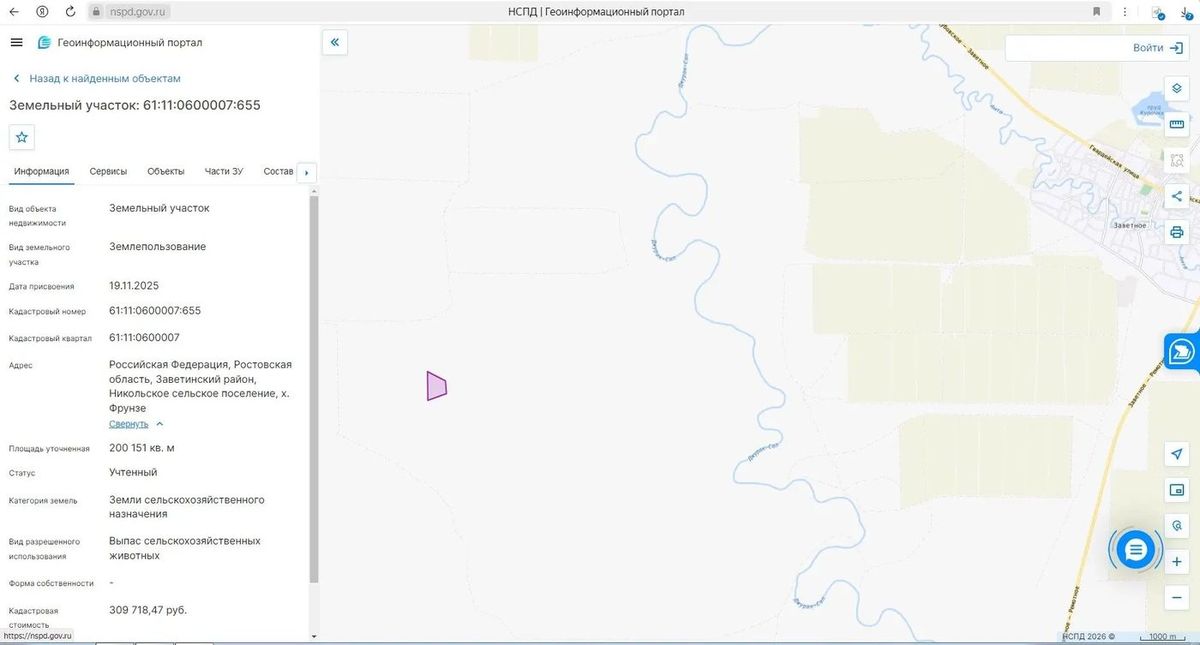Viewport: 1200px width, 645px height.
Task: Open the Объекты tab
Action: coord(166,171)
